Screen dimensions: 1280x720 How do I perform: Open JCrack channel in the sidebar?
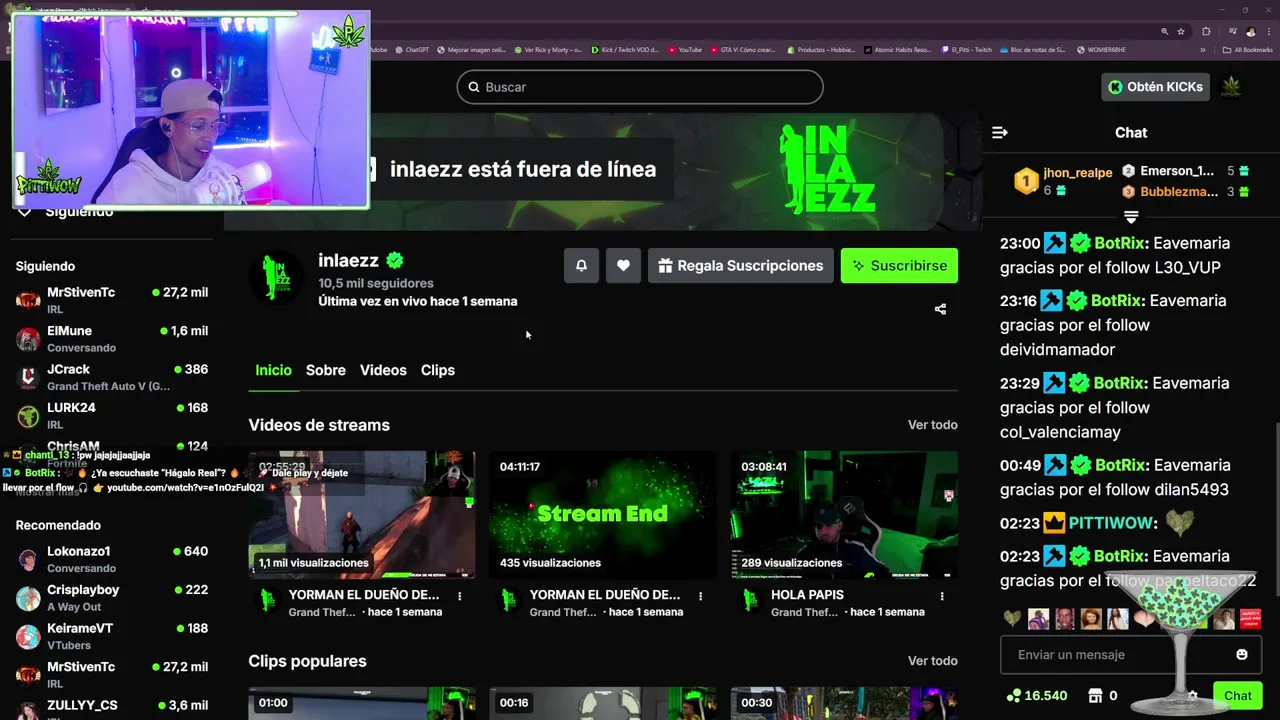[x=111, y=377]
